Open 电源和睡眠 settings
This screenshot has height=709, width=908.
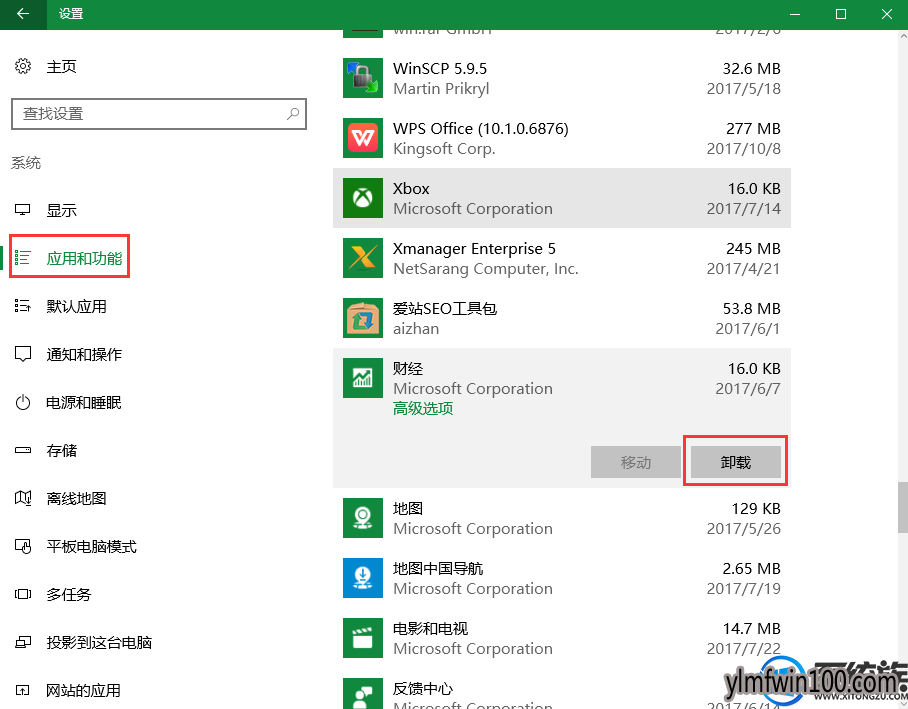pyautogui.click(x=84, y=403)
